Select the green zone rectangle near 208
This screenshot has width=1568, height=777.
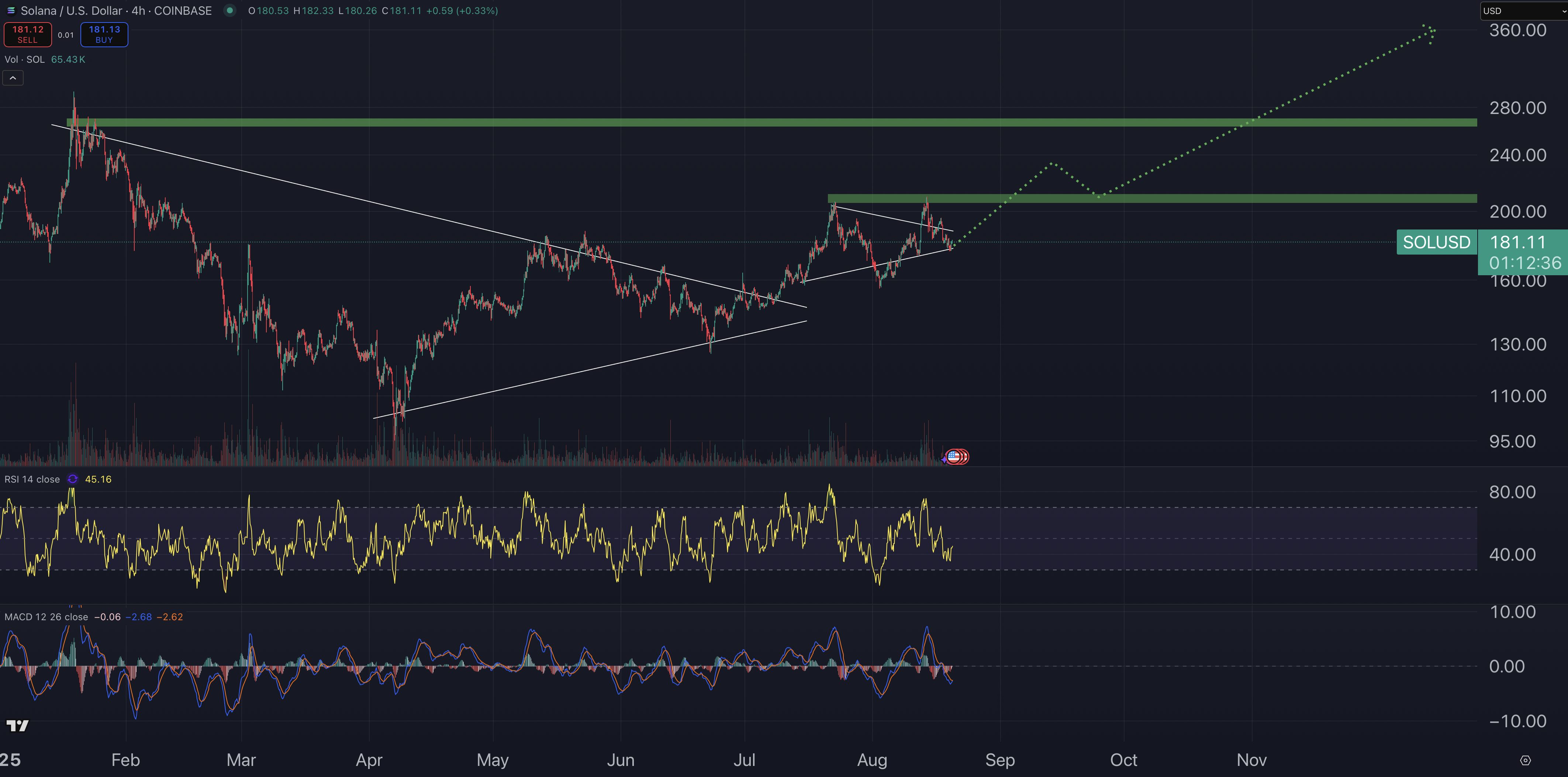pyautogui.click(x=1152, y=198)
